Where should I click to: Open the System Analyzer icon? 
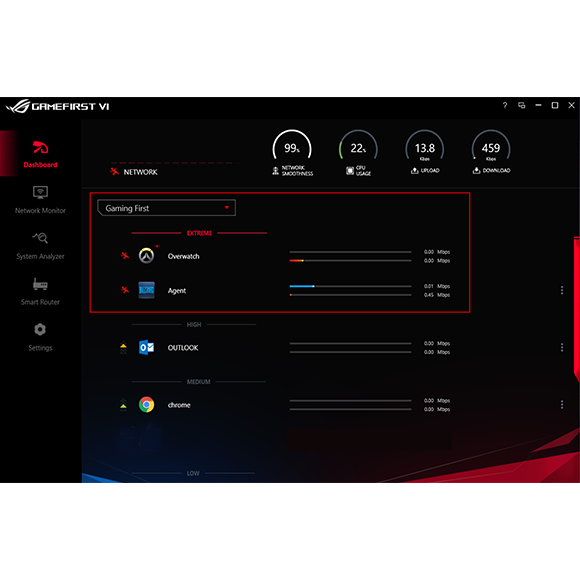(x=40, y=237)
